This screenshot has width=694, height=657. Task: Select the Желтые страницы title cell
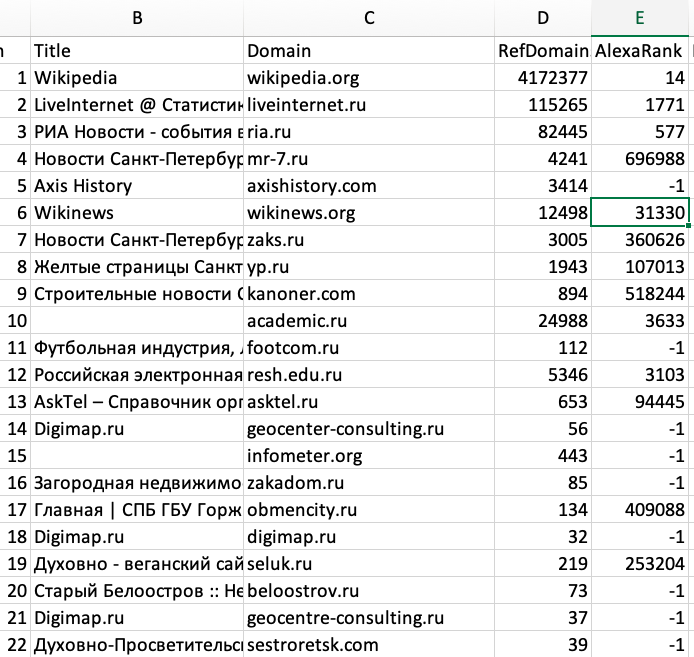point(137,267)
